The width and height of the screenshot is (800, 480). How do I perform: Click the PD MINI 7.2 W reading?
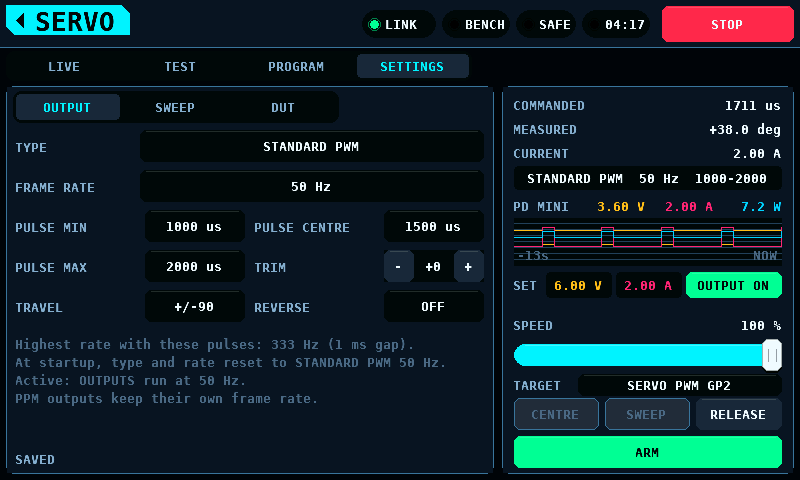[761, 207]
